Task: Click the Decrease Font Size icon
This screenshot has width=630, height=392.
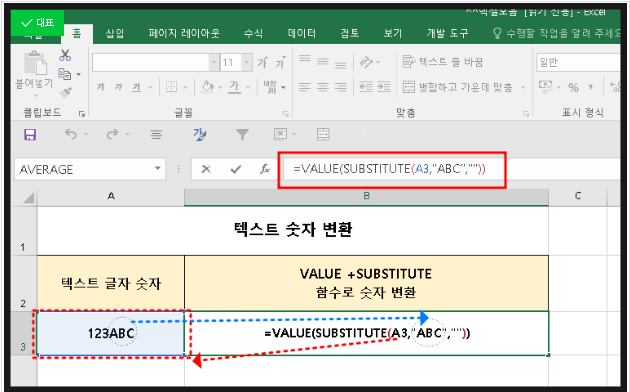Action: [280, 62]
